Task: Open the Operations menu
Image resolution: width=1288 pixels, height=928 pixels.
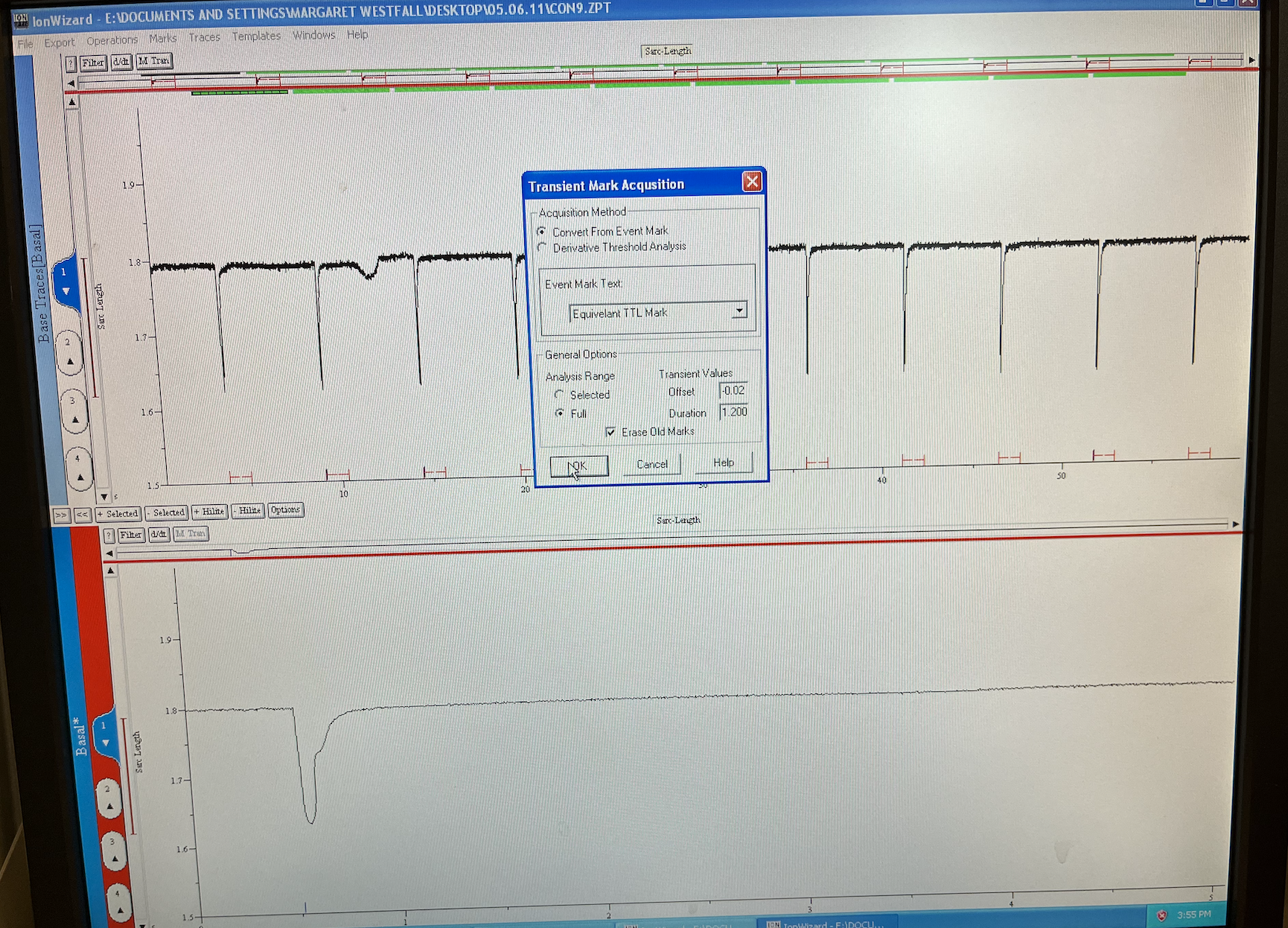Action: (x=112, y=40)
